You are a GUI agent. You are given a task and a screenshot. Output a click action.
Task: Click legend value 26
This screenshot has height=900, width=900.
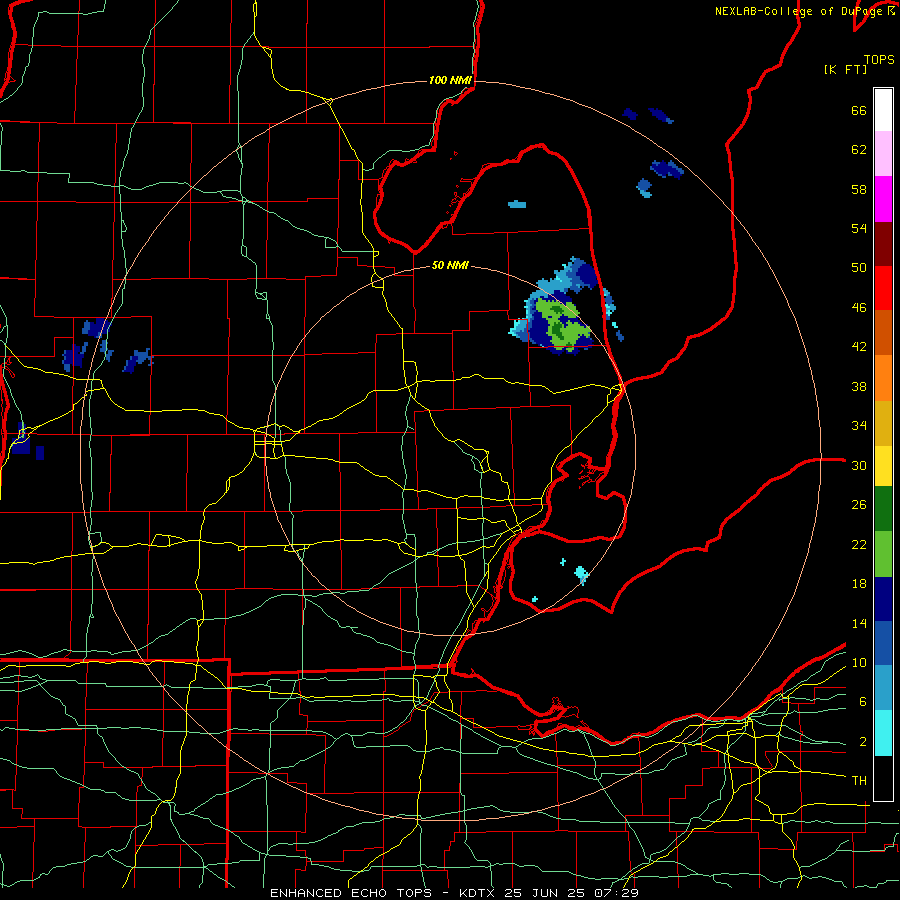point(859,505)
